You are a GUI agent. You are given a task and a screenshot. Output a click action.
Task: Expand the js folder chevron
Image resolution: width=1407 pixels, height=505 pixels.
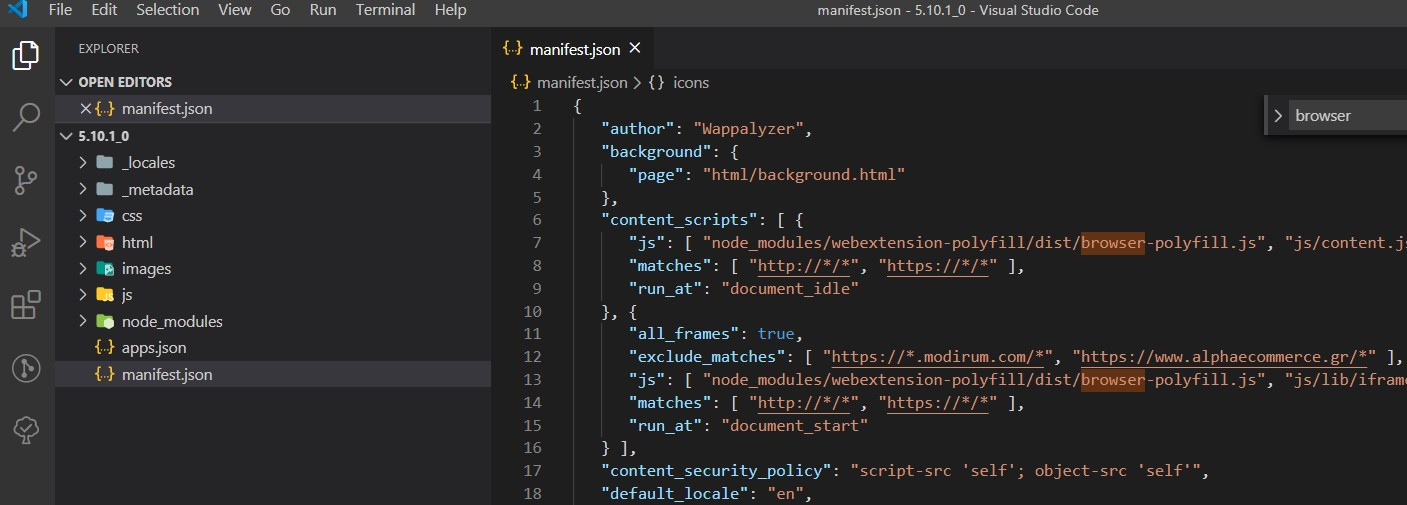pos(83,295)
